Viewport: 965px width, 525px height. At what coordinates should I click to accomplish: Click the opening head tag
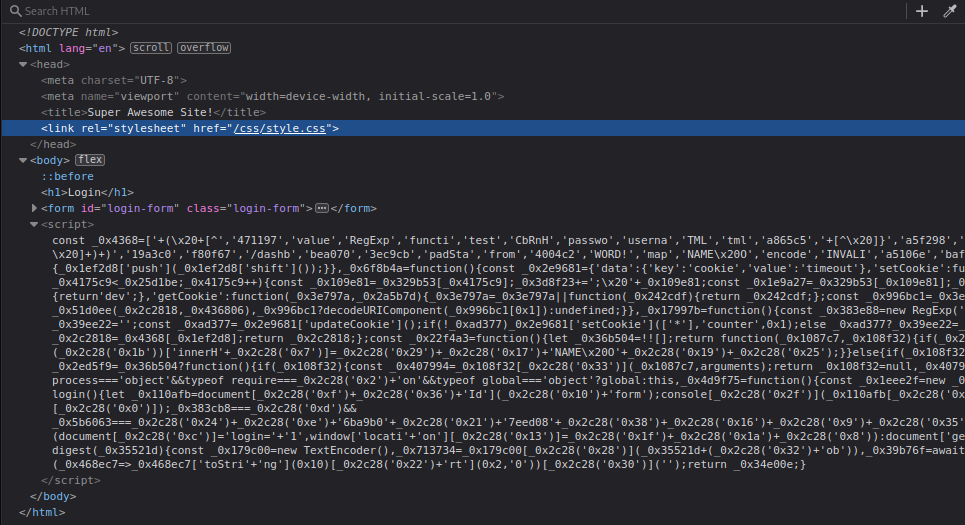point(50,64)
